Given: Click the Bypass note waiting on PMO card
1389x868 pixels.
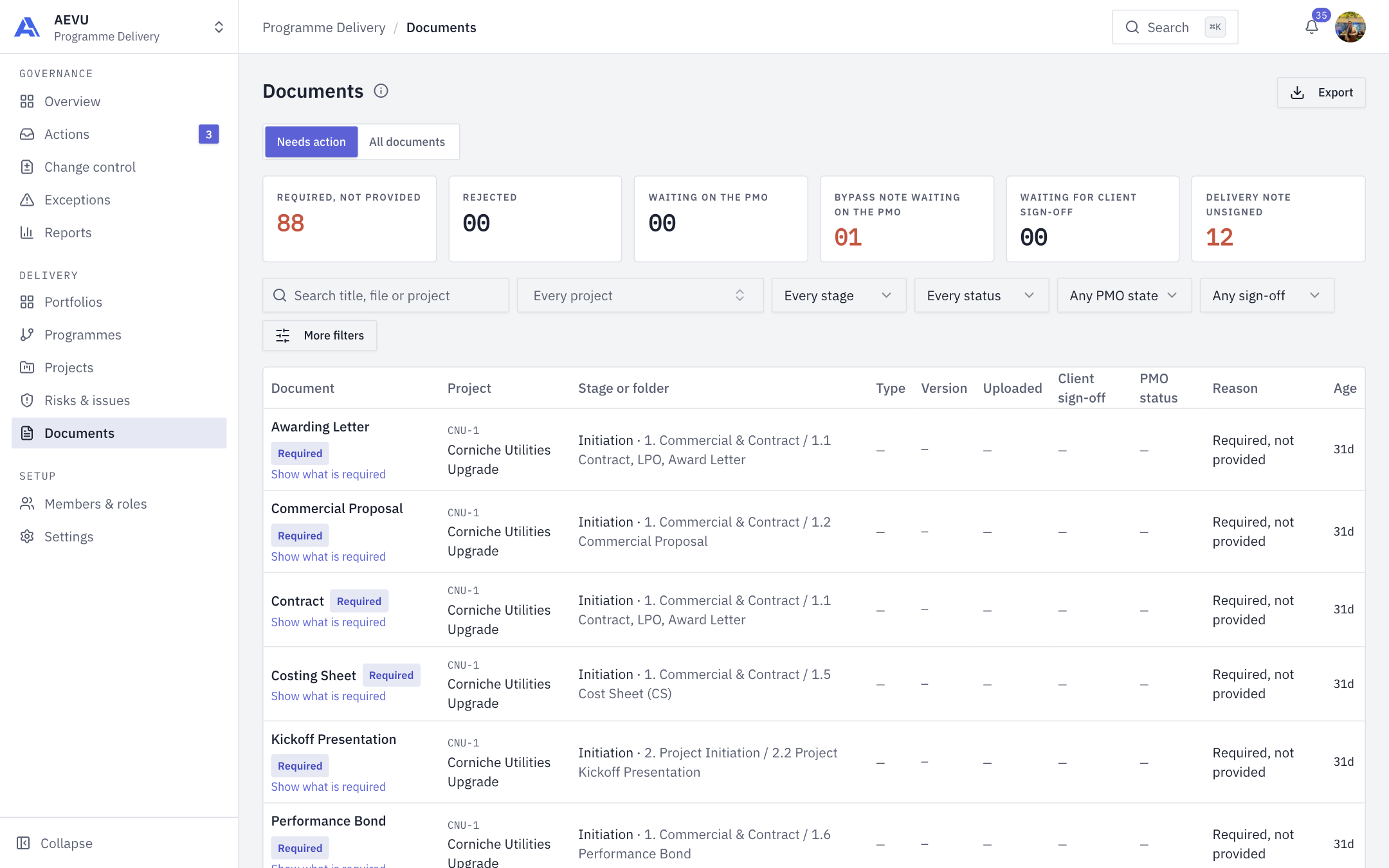Looking at the screenshot, I should coord(907,219).
